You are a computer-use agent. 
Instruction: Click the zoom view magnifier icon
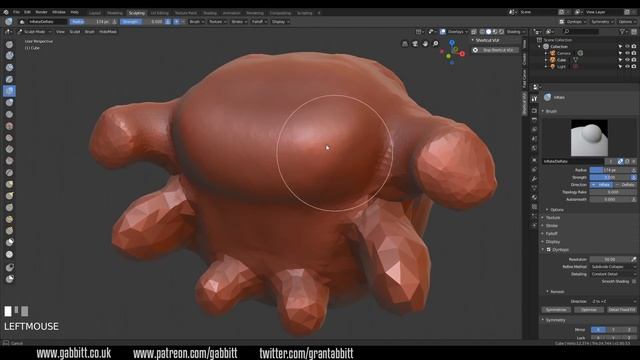(436, 44)
